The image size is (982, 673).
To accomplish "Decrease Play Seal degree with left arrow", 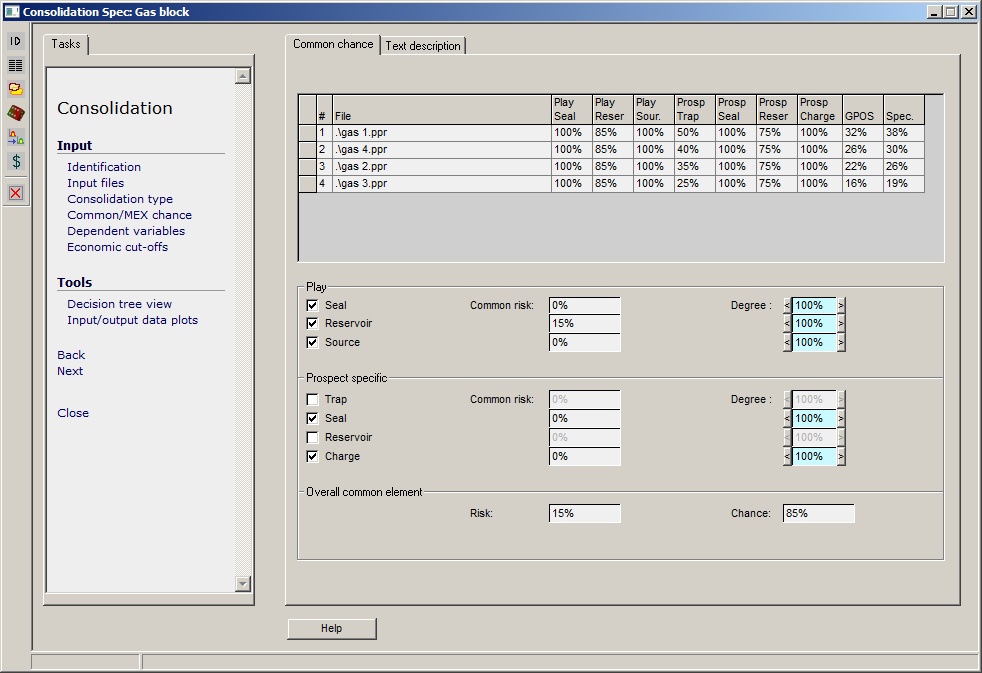I will (x=787, y=306).
